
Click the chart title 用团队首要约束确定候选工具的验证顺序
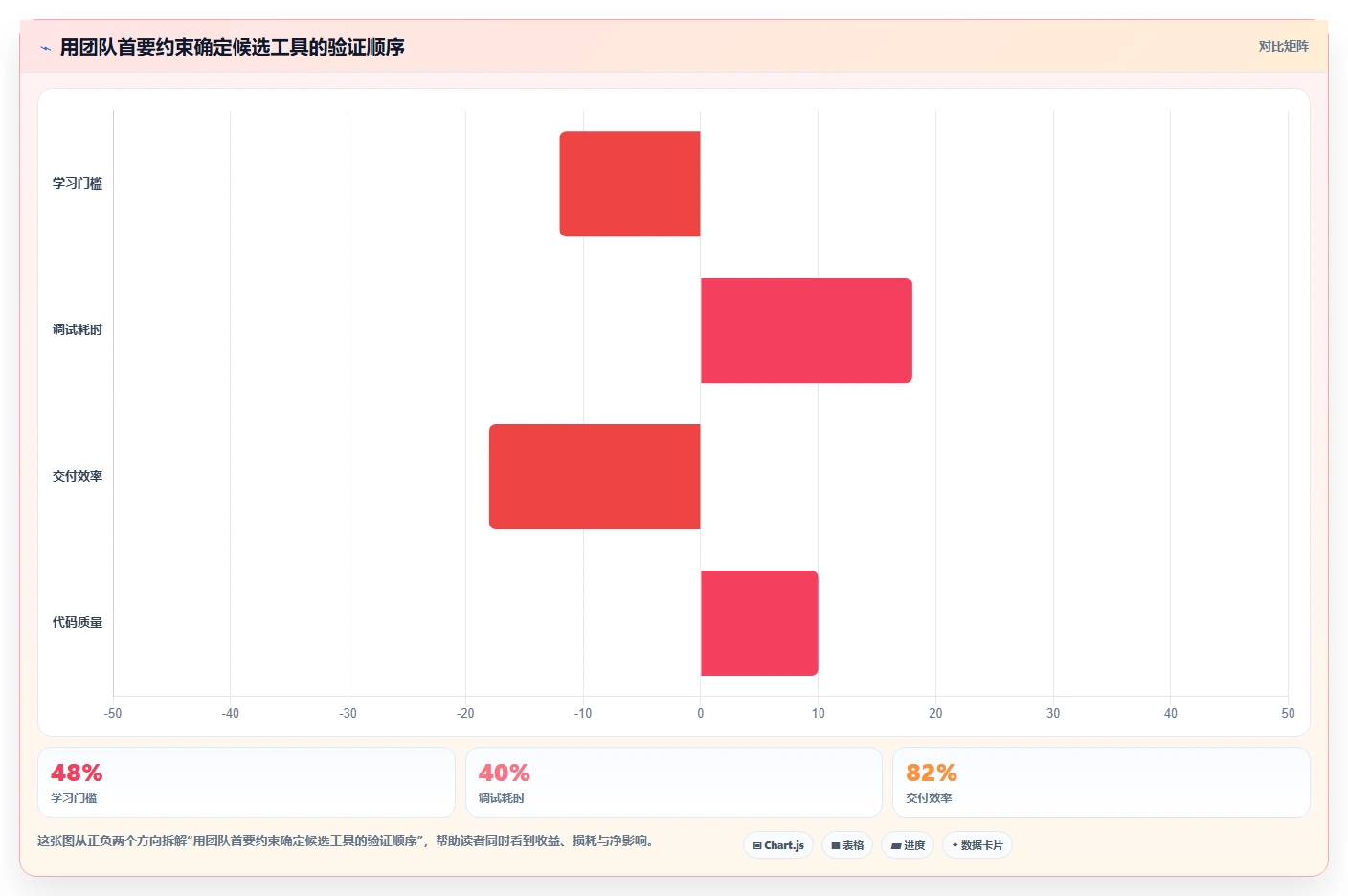coord(232,48)
